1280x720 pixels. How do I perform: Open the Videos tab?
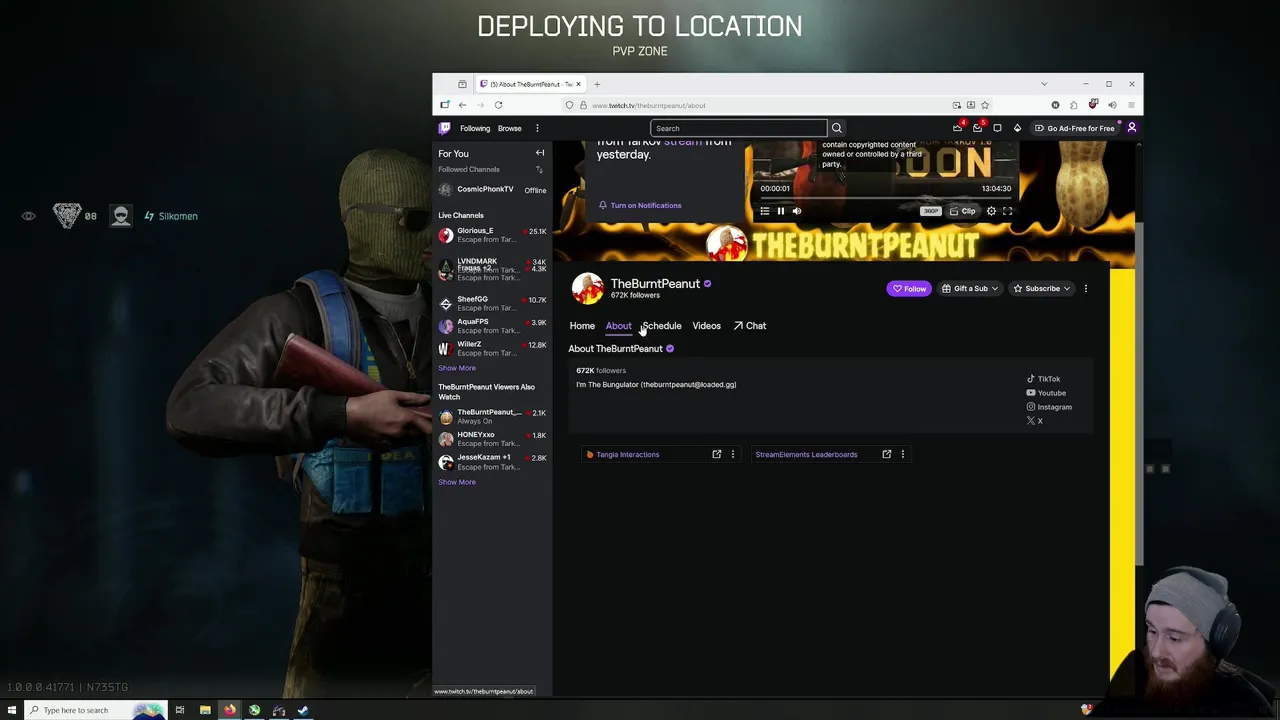[x=706, y=326]
